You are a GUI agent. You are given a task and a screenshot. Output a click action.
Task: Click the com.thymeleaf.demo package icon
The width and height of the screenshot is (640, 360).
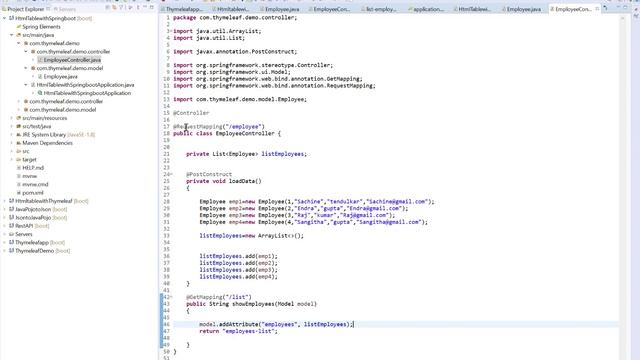tap(26, 43)
